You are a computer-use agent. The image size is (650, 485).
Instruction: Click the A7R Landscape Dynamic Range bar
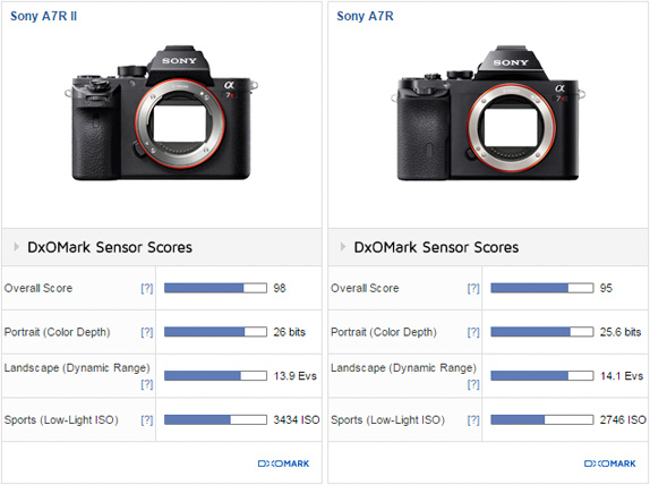click(542, 376)
